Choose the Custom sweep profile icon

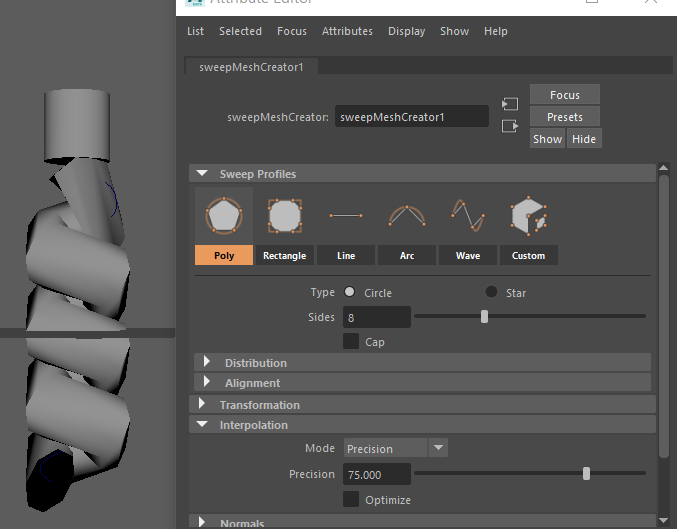pyautogui.click(x=528, y=215)
